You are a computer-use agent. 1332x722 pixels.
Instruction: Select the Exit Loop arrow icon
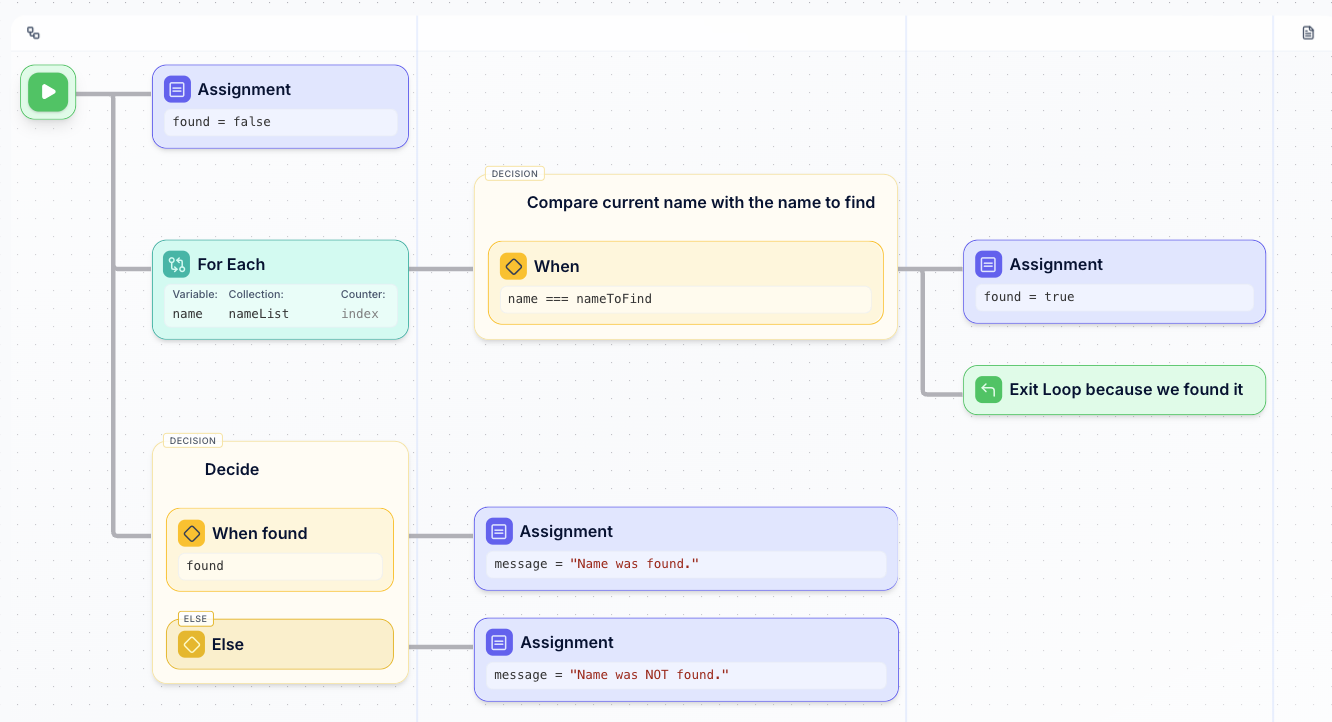pyautogui.click(x=988, y=389)
